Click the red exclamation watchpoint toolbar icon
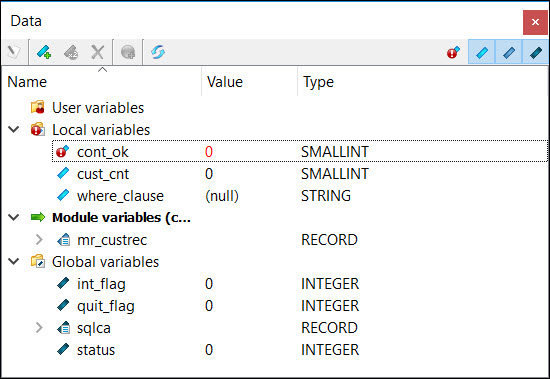The width and height of the screenshot is (550, 379). pos(453,53)
